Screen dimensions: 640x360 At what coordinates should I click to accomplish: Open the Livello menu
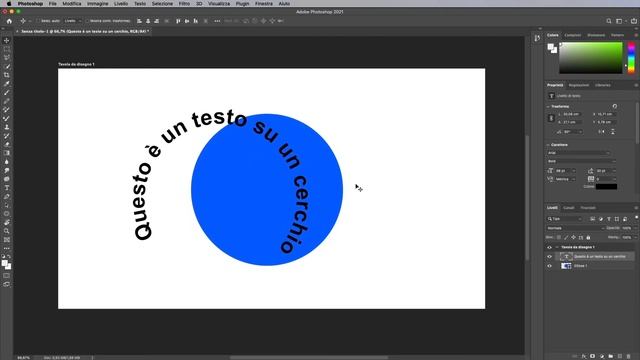[121, 4]
